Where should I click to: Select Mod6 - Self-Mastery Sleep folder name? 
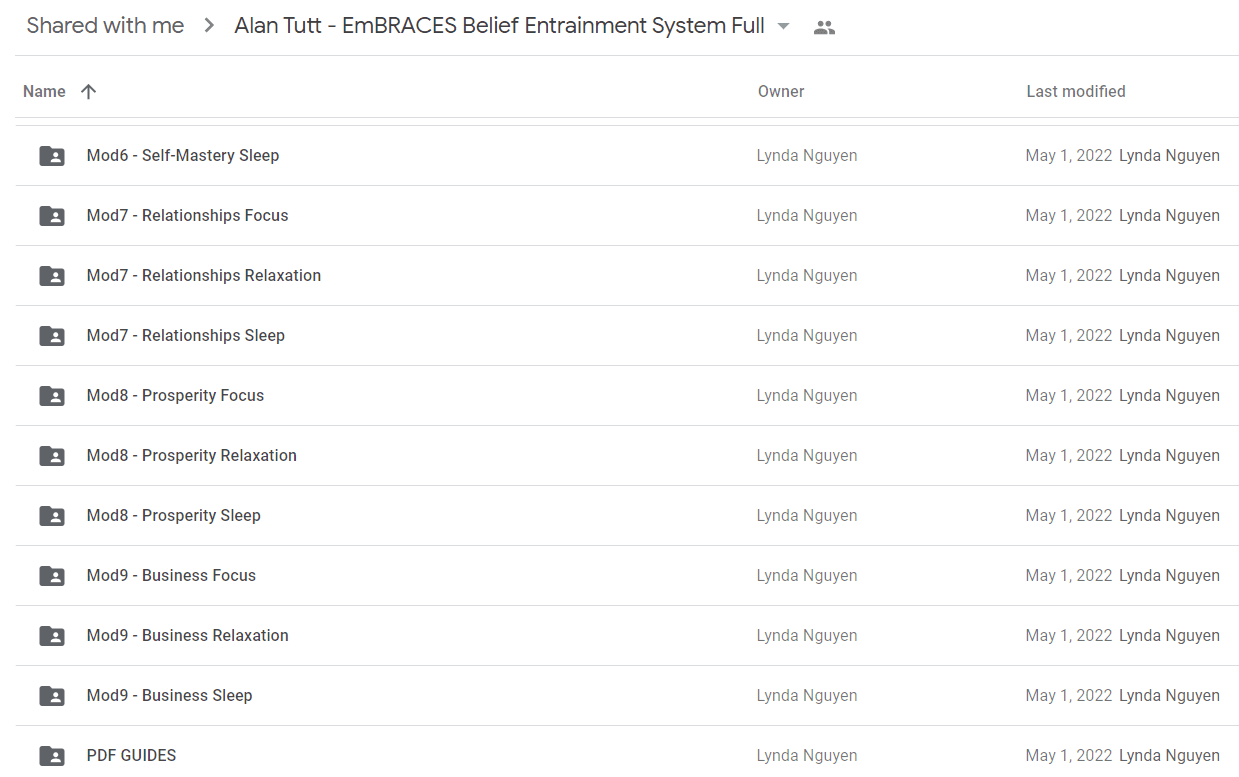[x=183, y=156]
